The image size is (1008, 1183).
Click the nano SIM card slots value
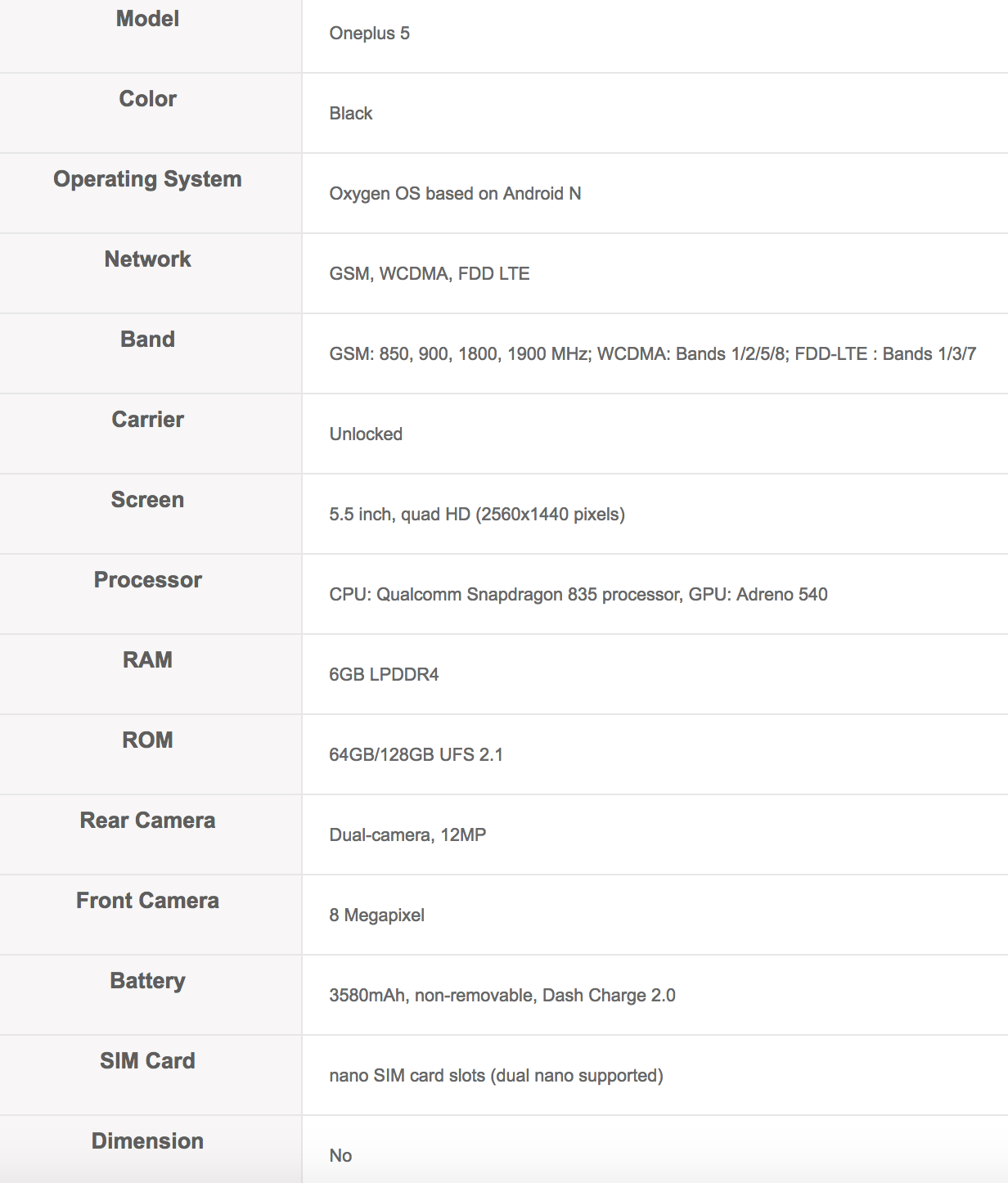[x=496, y=1076]
